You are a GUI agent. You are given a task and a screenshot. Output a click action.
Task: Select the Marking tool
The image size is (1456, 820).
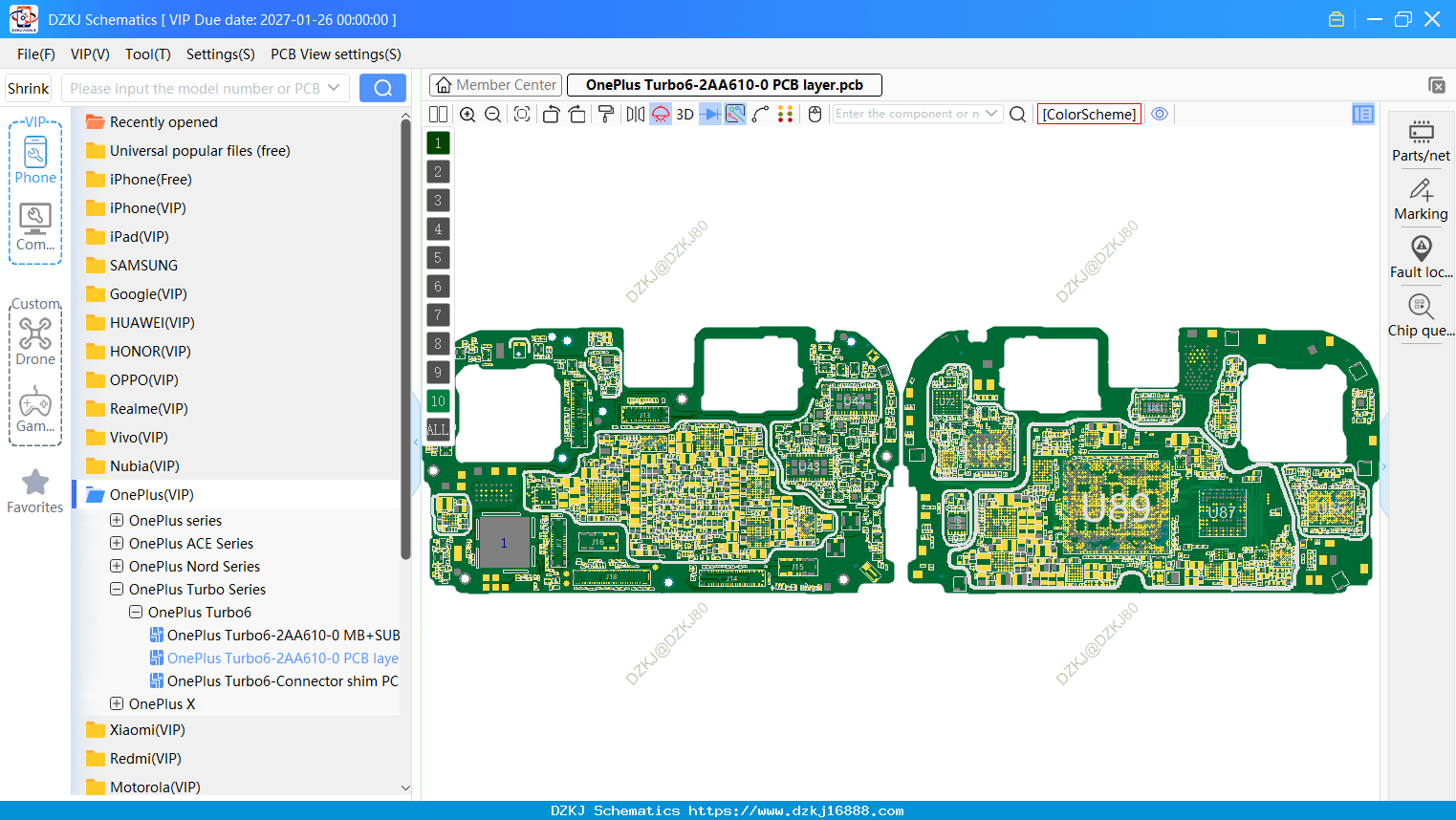(1421, 200)
